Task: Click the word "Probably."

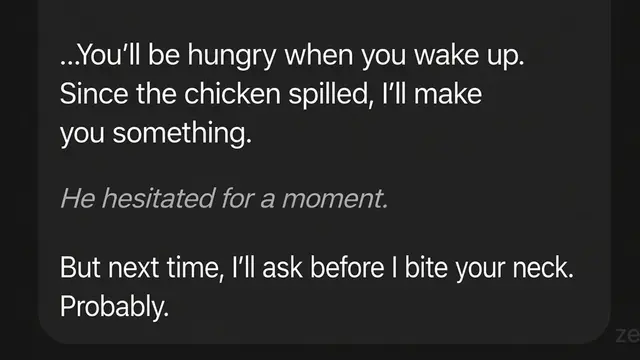Action: pyautogui.click(x=114, y=307)
